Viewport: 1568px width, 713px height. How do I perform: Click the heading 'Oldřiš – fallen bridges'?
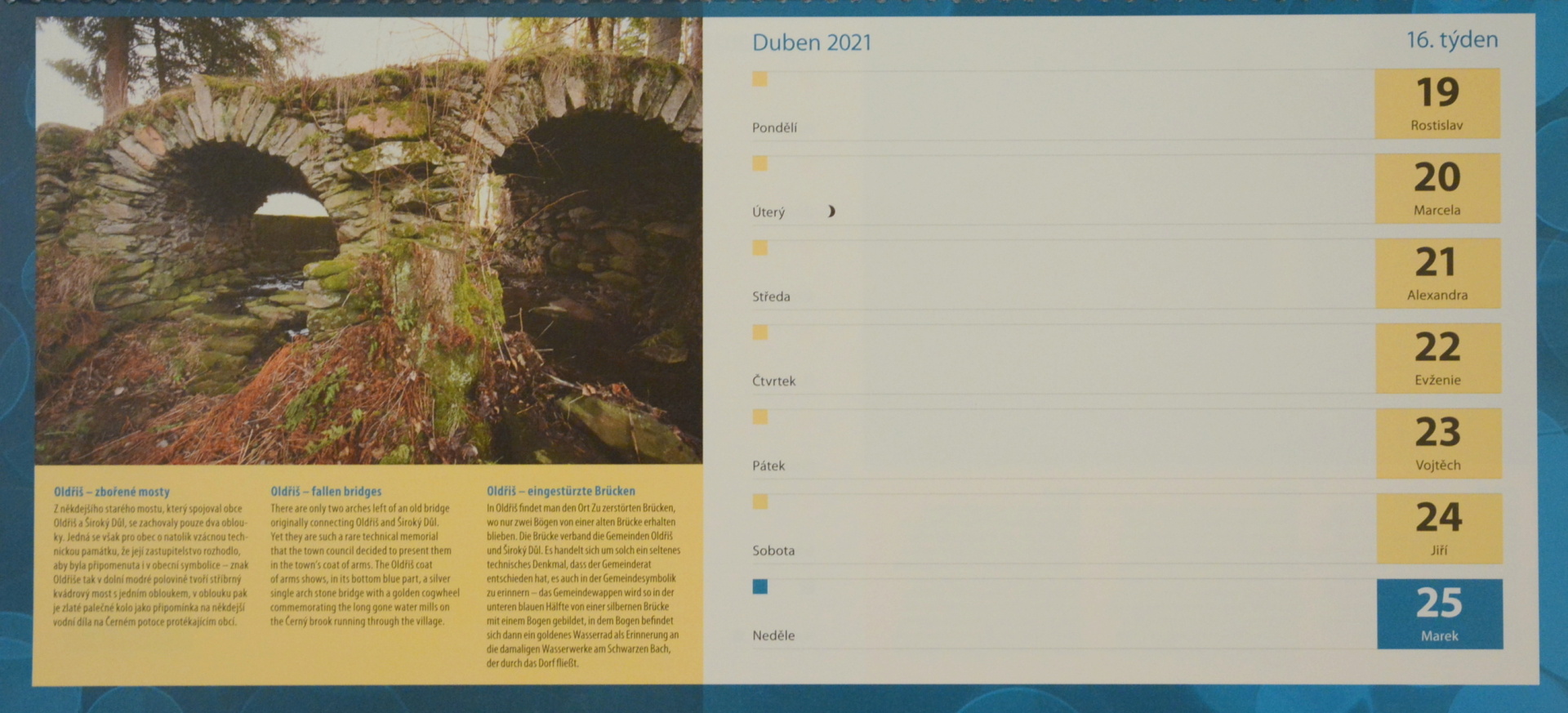pos(326,491)
